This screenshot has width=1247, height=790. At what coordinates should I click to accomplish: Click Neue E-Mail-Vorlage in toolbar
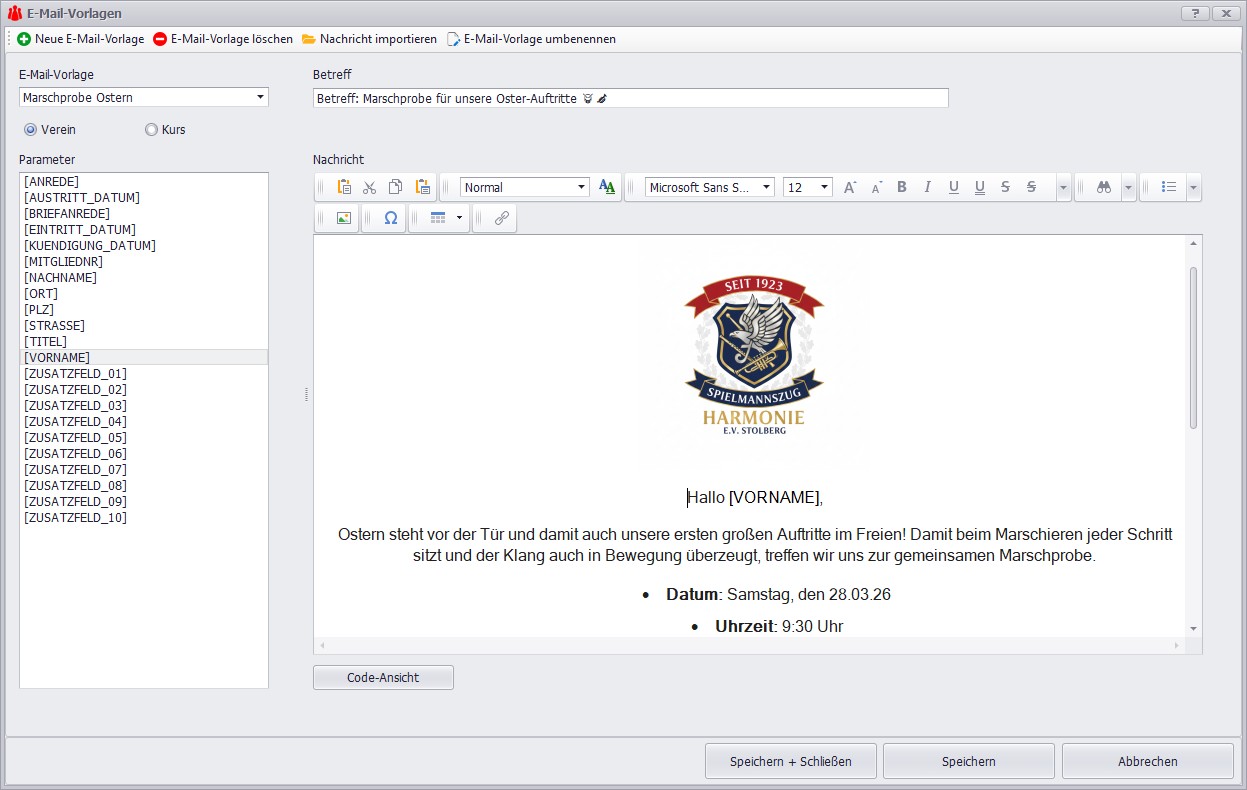pos(80,39)
